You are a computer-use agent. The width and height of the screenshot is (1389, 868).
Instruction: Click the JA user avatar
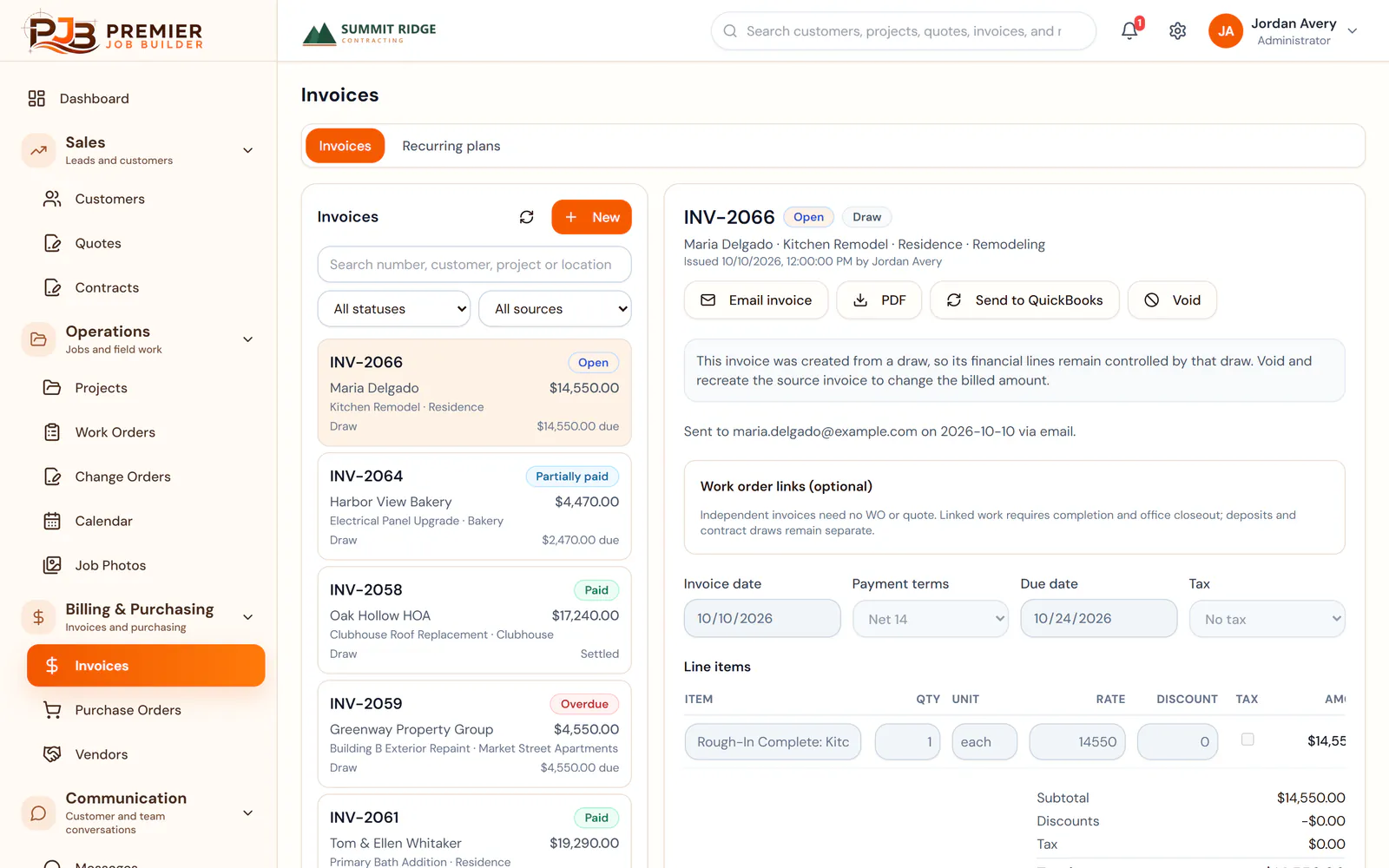click(1225, 31)
